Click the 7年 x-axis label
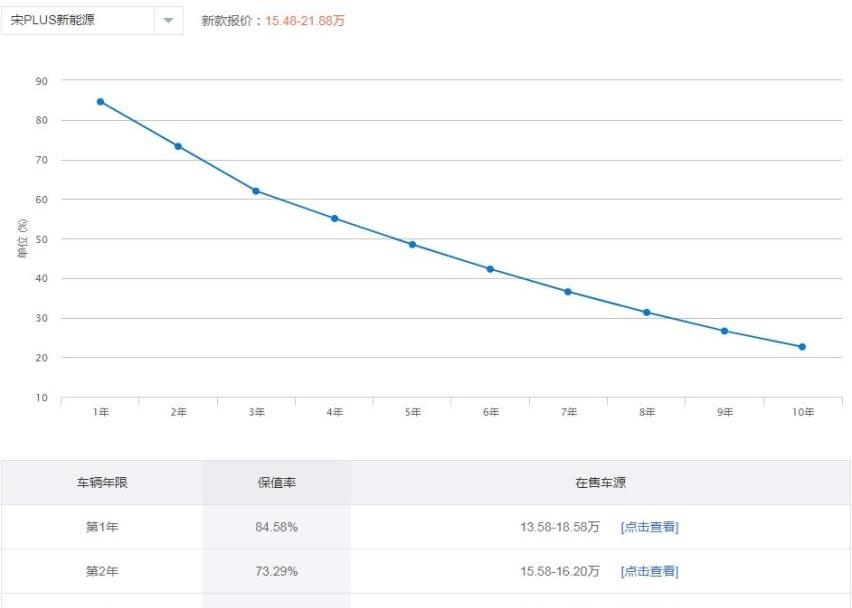The height and width of the screenshot is (608, 852). tap(569, 412)
